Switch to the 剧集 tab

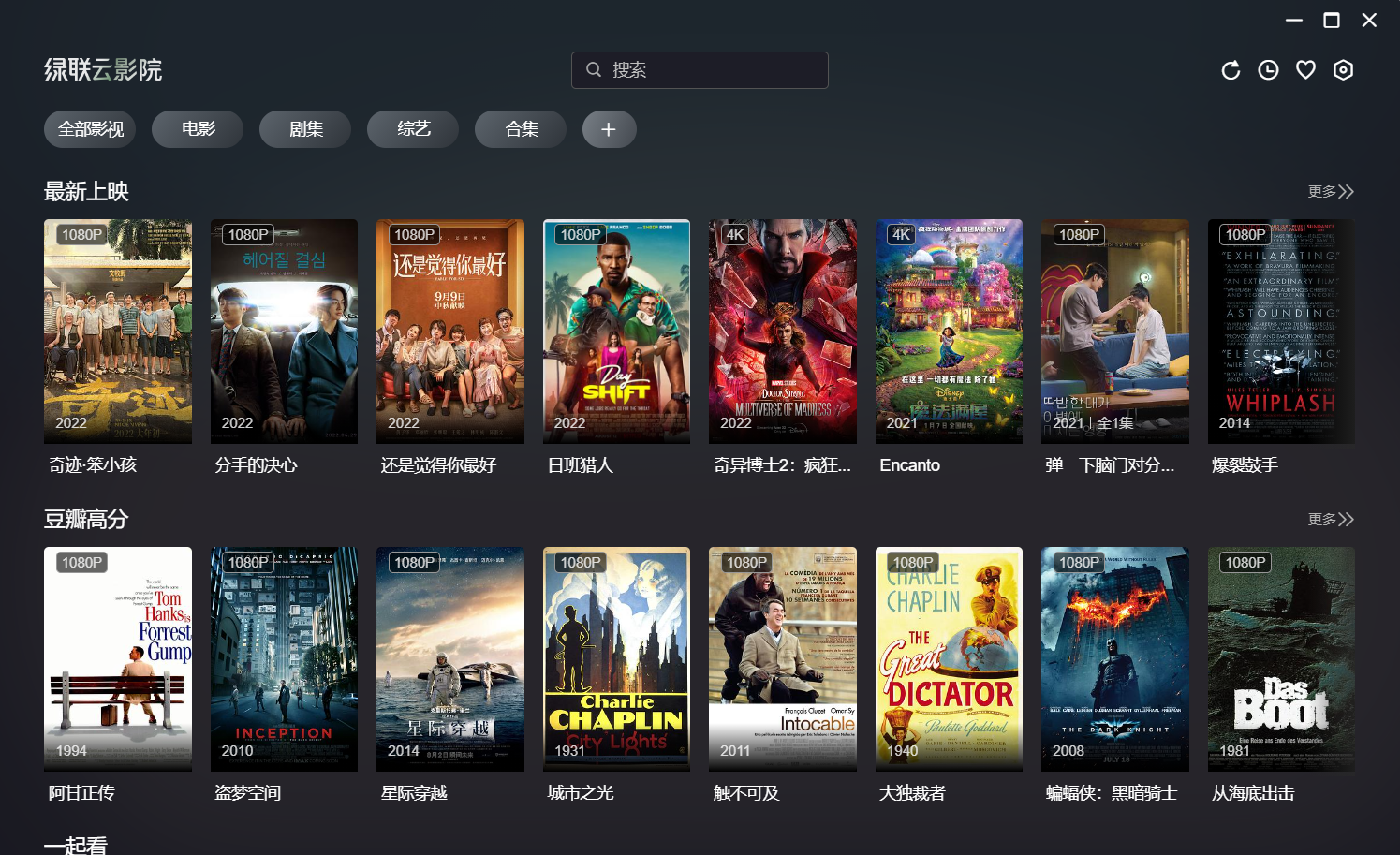[x=305, y=129]
